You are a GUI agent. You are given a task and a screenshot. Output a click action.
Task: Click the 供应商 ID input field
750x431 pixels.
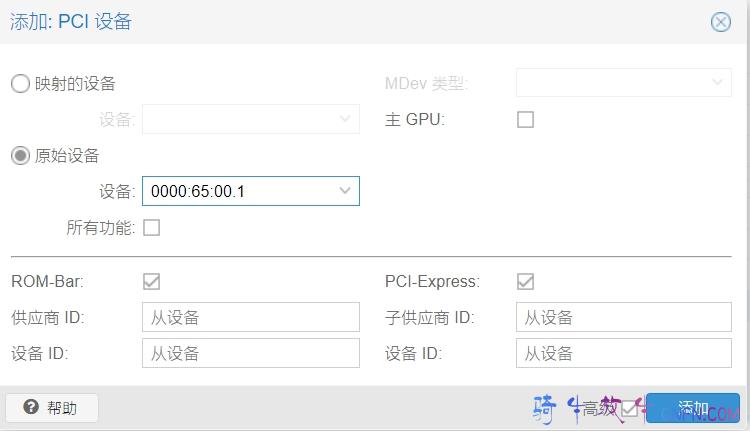point(250,318)
